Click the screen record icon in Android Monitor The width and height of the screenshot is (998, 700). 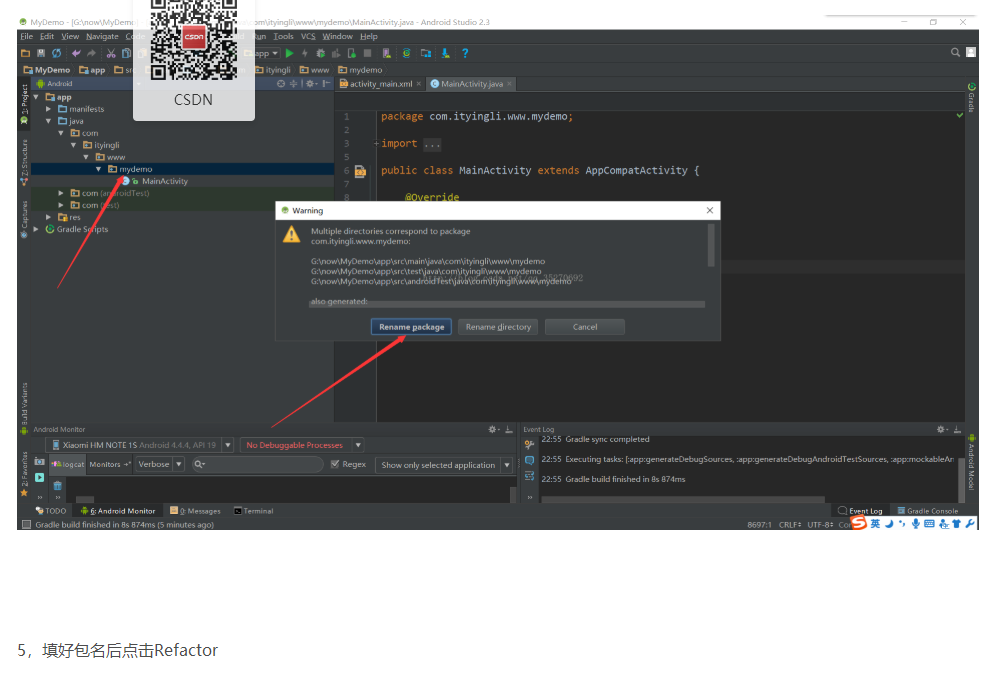39,477
